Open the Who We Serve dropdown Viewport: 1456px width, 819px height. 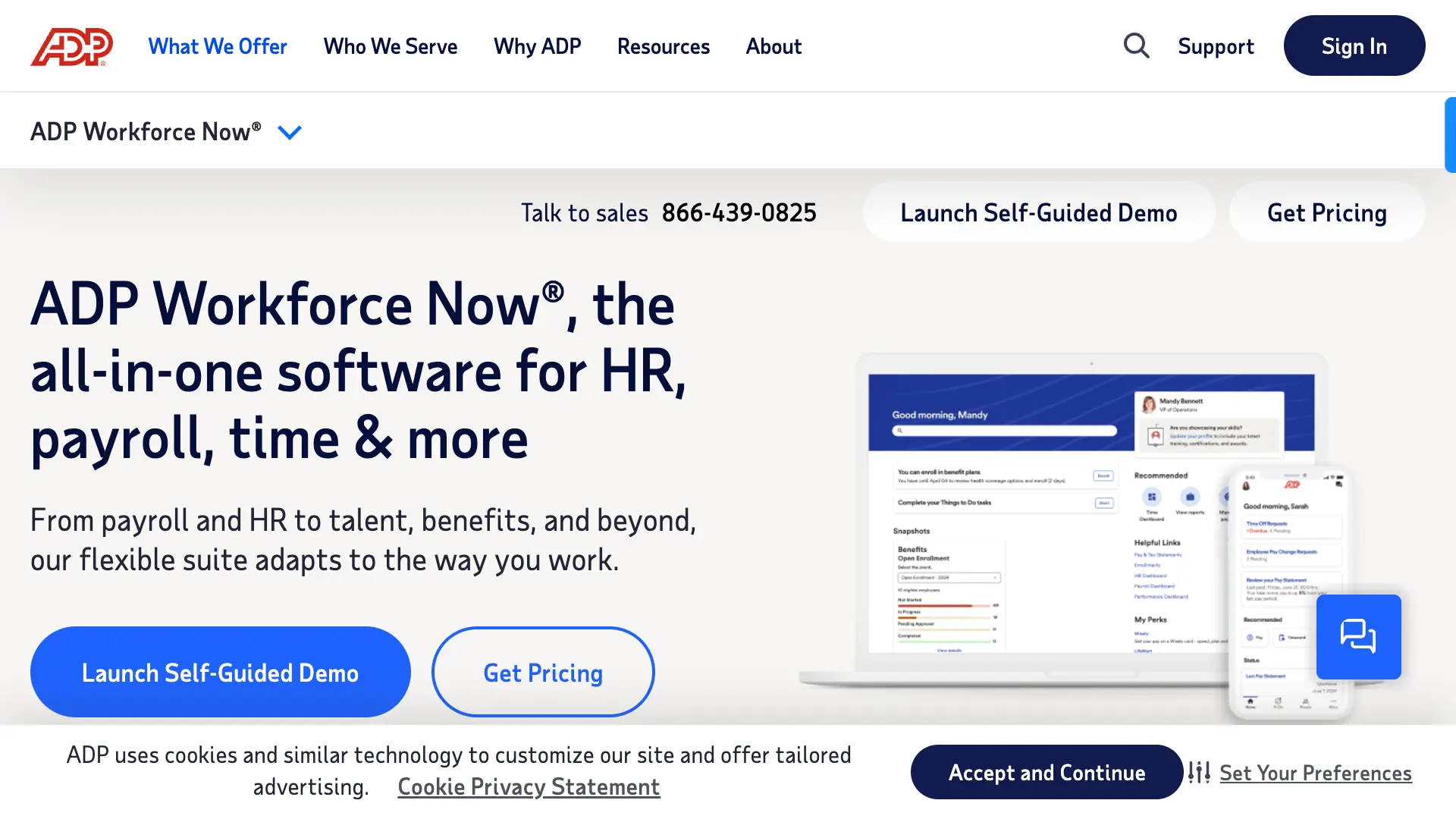coord(390,46)
